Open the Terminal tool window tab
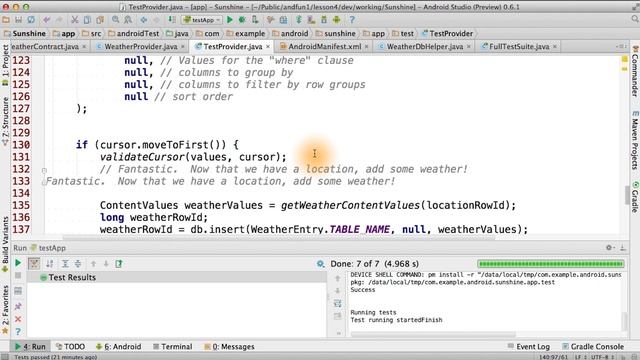The height and width of the screenshot is (360, 640). pos(172,347)
